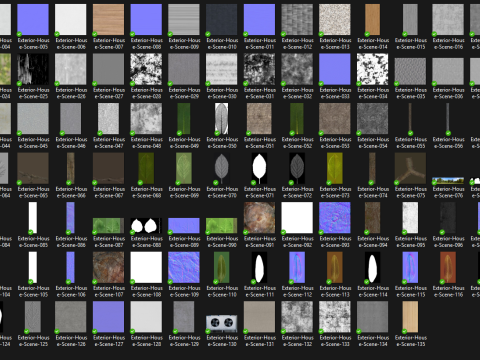Click the file name Exterior-House-Scene-035
The height and width of the screenshot is (360, 480).
click(x=411, y=93)
